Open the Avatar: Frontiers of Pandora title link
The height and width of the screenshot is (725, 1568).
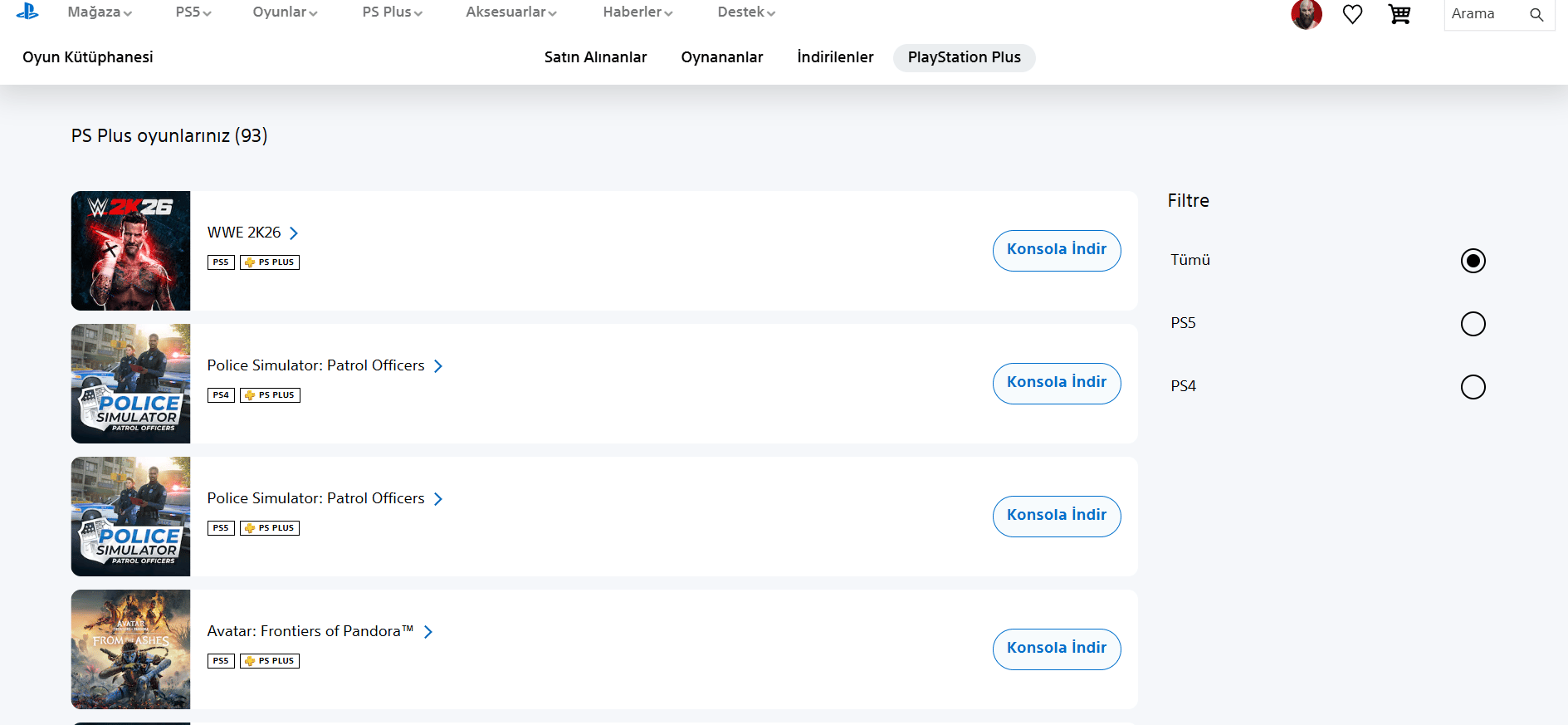(x=310, y=631)
